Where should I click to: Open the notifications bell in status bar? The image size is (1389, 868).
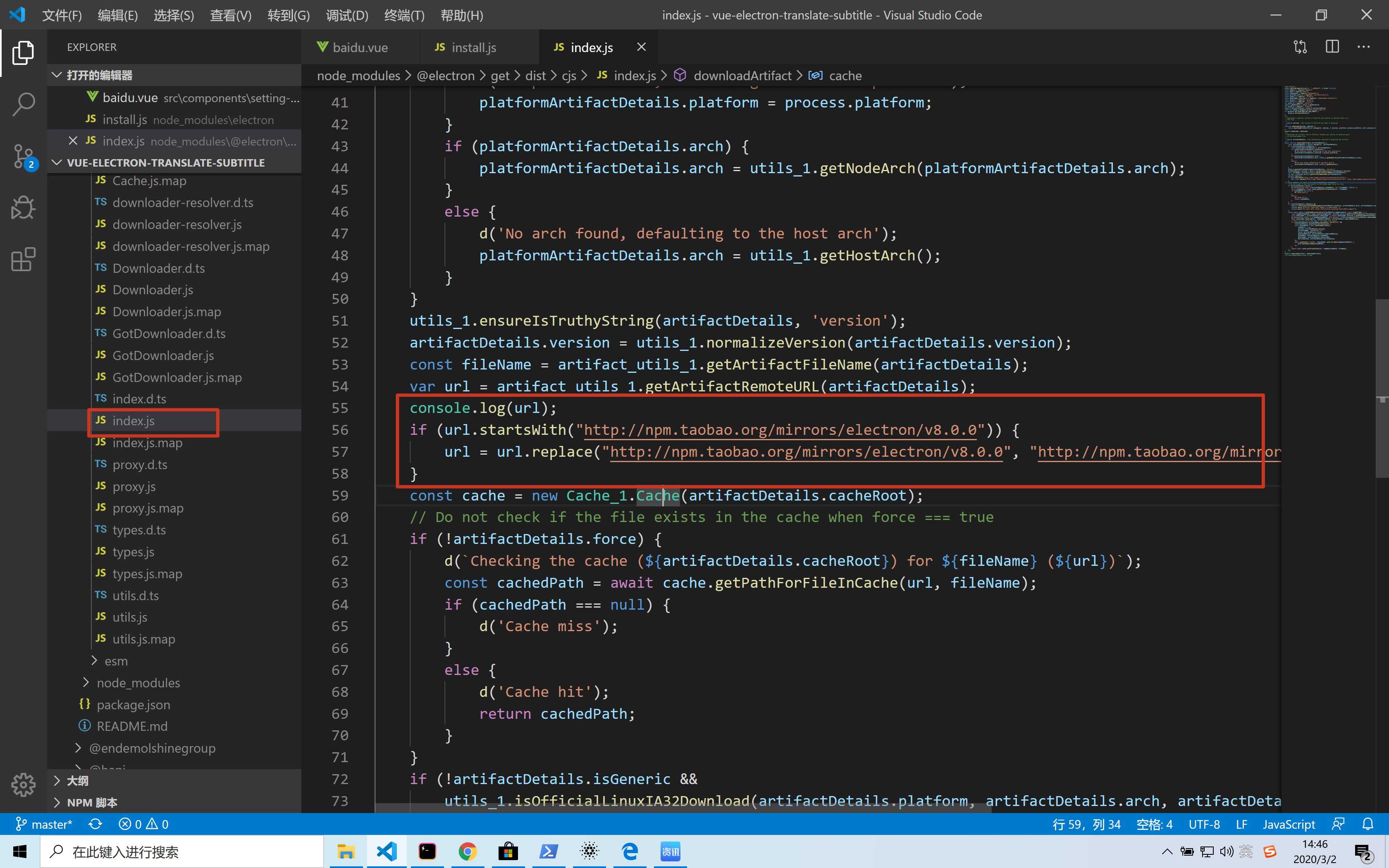[1368, 824]
